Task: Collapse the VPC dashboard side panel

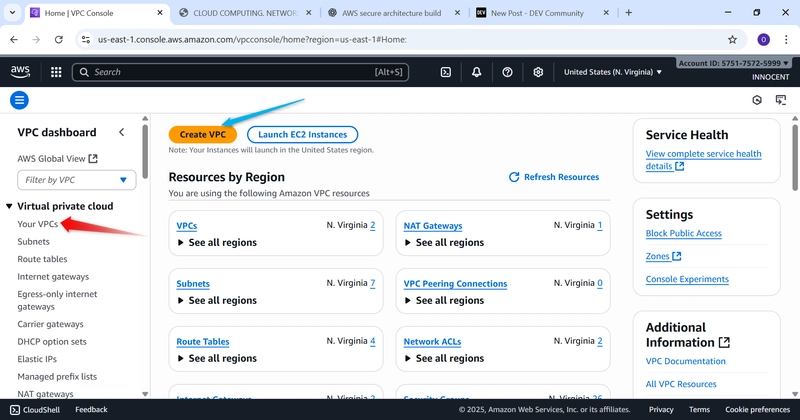Action: click(121, 132)
